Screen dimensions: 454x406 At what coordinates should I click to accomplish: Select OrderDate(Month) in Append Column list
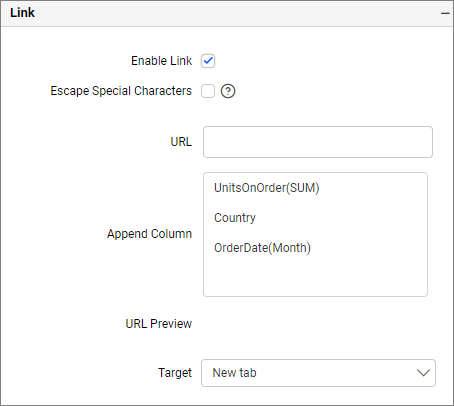tap(262, 248)
